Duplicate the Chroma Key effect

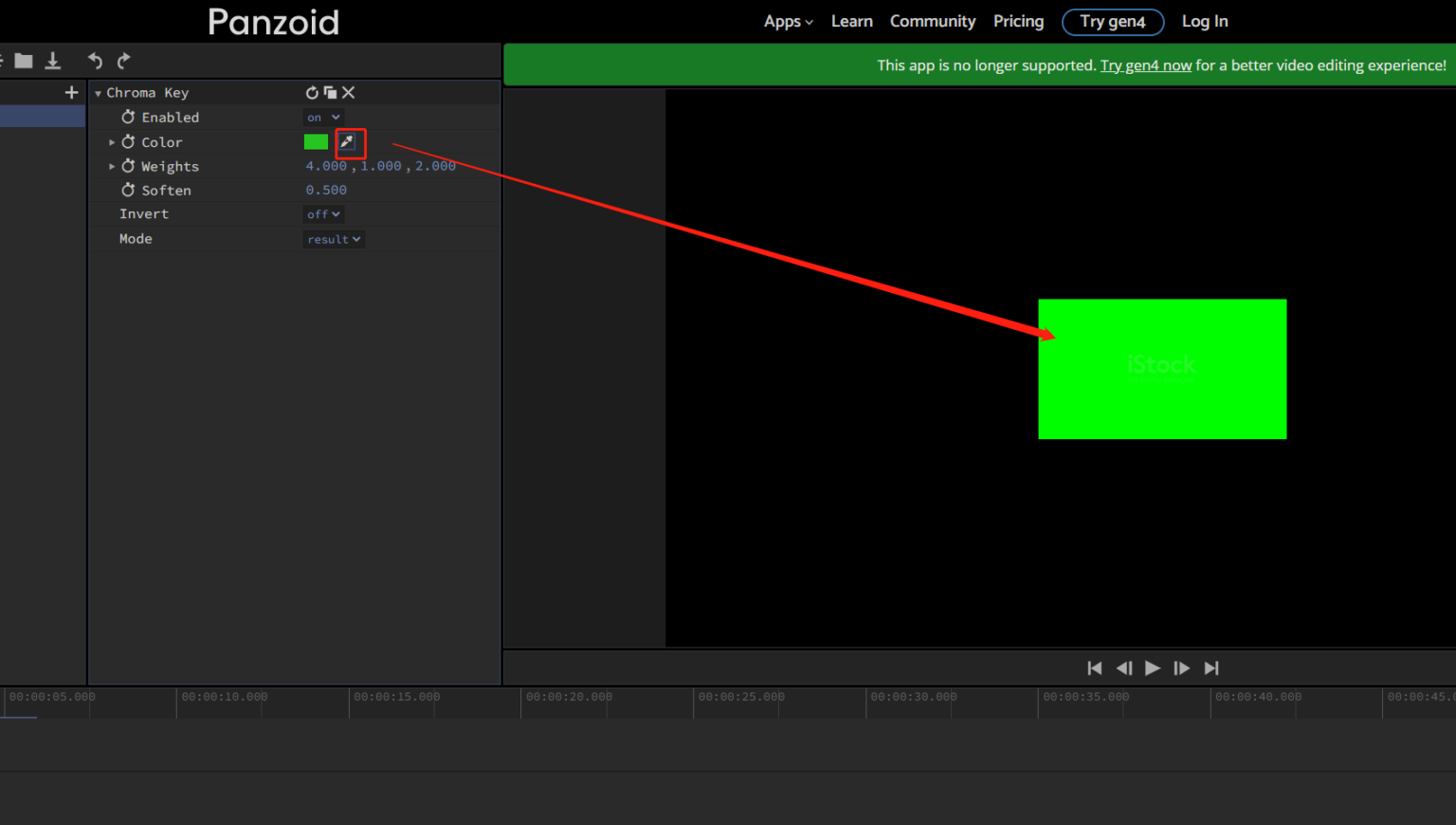(330, 92)
